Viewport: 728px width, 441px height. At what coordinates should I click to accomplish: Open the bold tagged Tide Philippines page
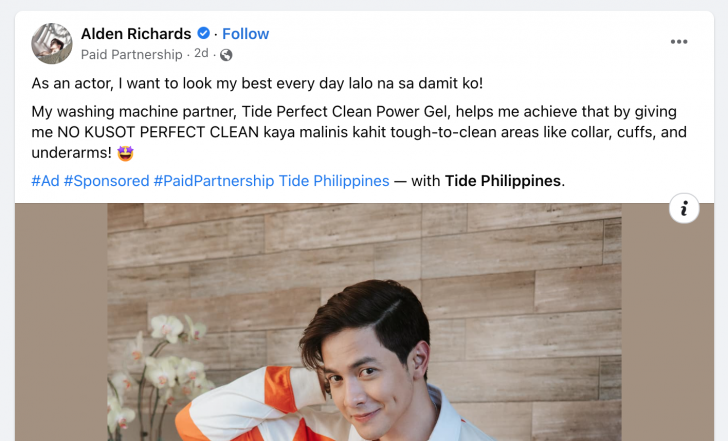pos(503,181)
